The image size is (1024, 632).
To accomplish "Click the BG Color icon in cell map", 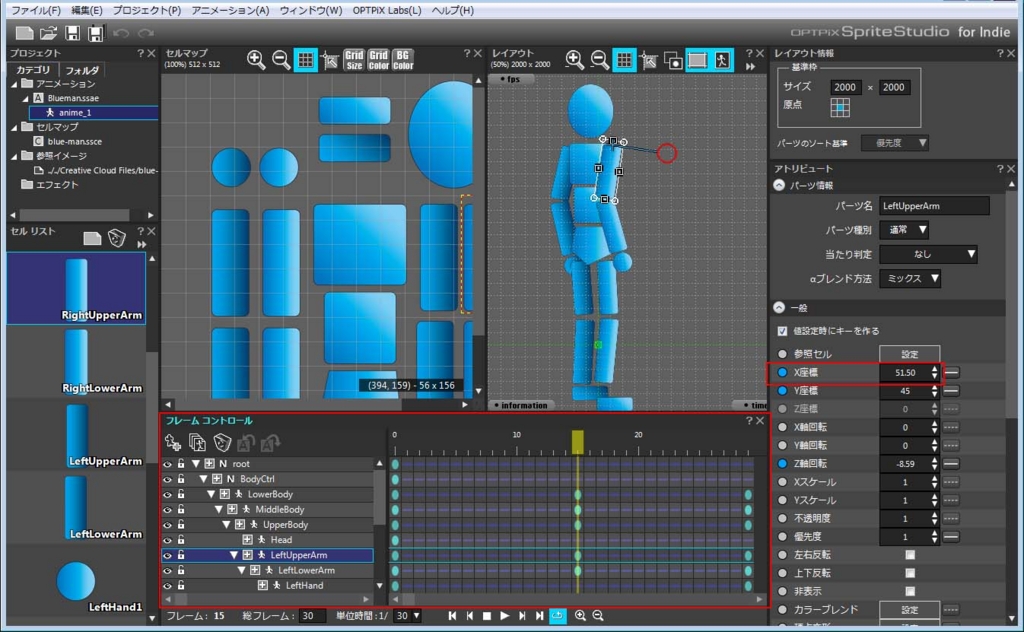I will point(402,60).
